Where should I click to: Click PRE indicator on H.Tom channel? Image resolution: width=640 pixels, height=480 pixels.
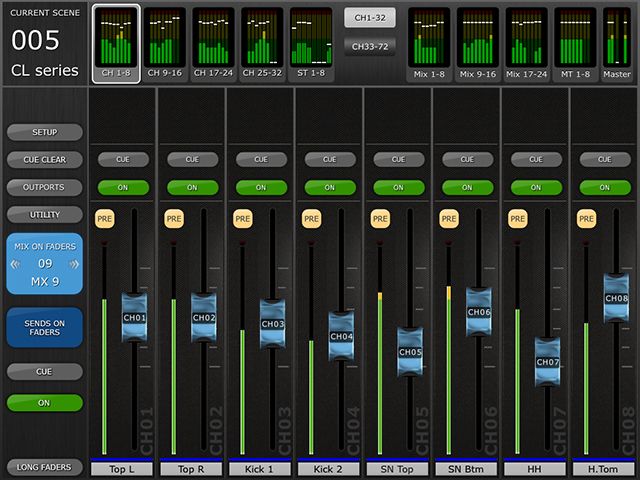coord(586,218)
